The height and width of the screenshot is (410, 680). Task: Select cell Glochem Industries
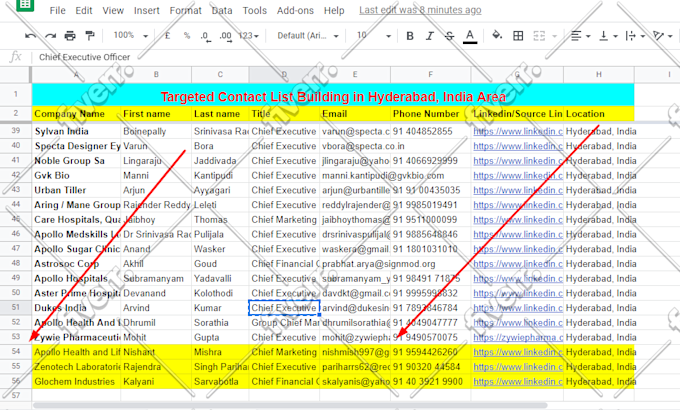pyautogui.click(x=76, y=381)
